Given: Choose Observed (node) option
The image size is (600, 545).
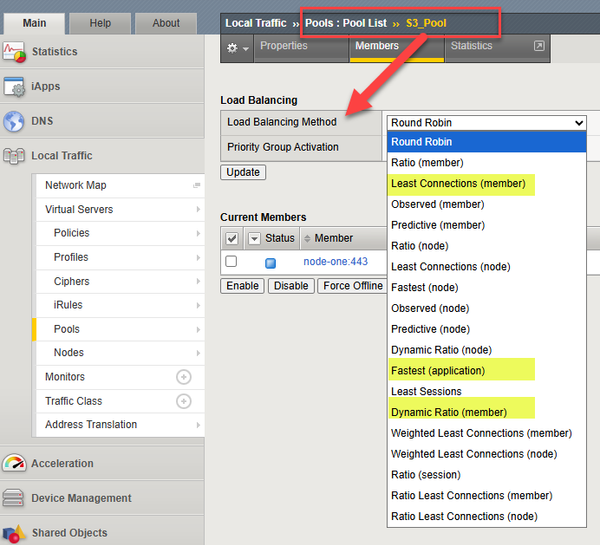Looking at the screenshot, I should click(486, 308).
